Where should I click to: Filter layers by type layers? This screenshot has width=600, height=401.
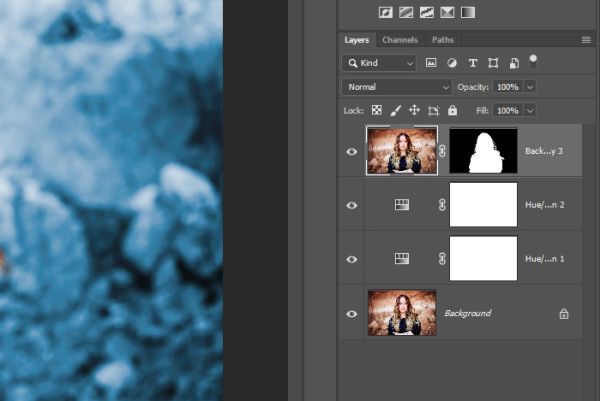coord(473,63)
